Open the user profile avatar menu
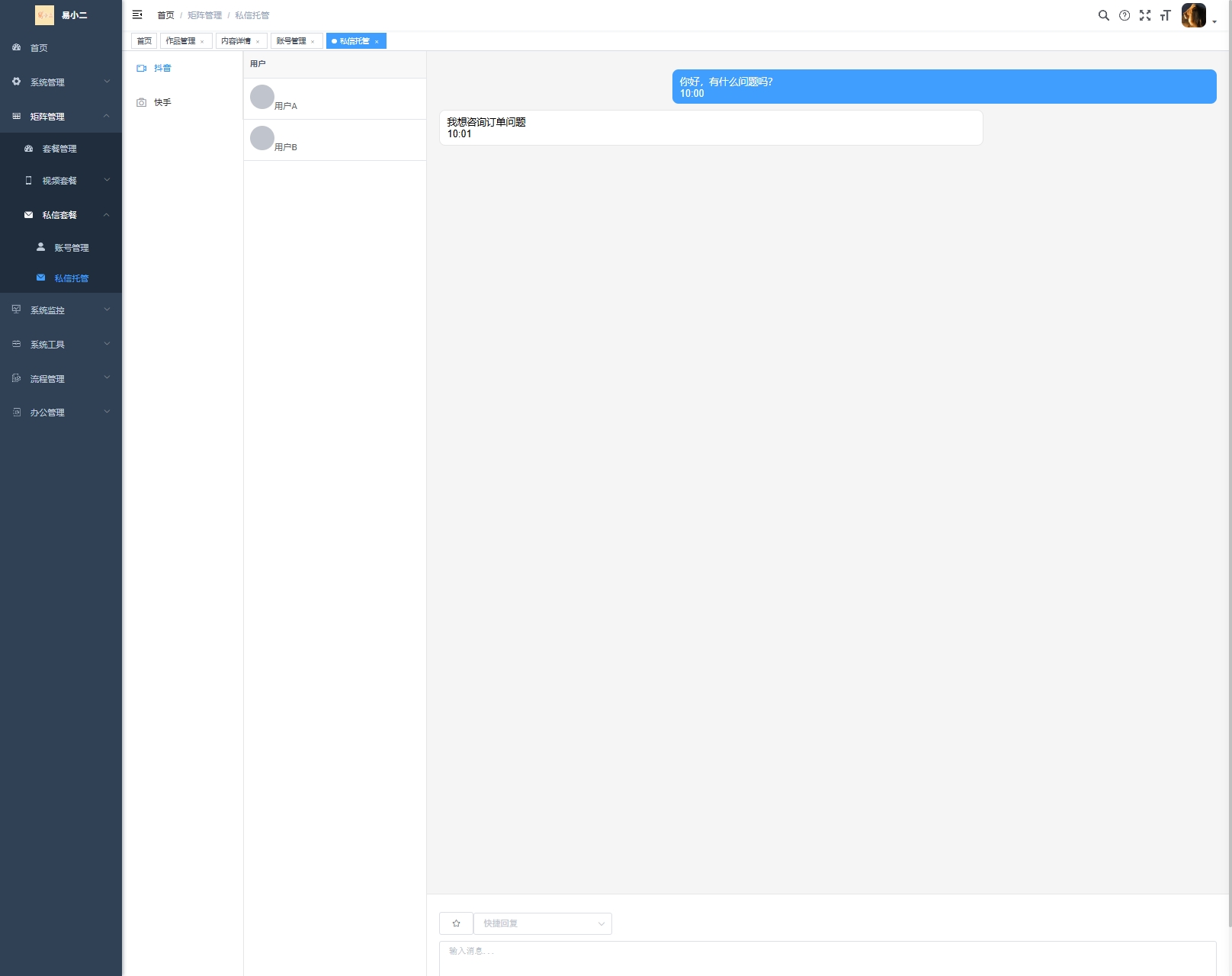The height and width of the screenshot is (976, 1232). point(1194,15)
